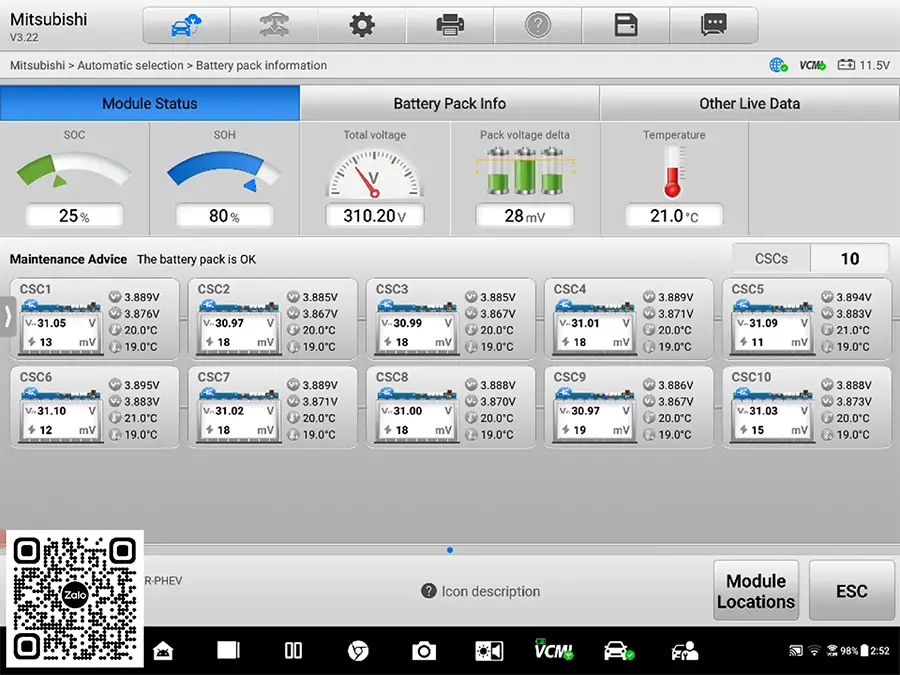The width and height of the screenshot is (900, 675).
Task: Click 'The battery pack is OK' text
Action: pos(196,259)
